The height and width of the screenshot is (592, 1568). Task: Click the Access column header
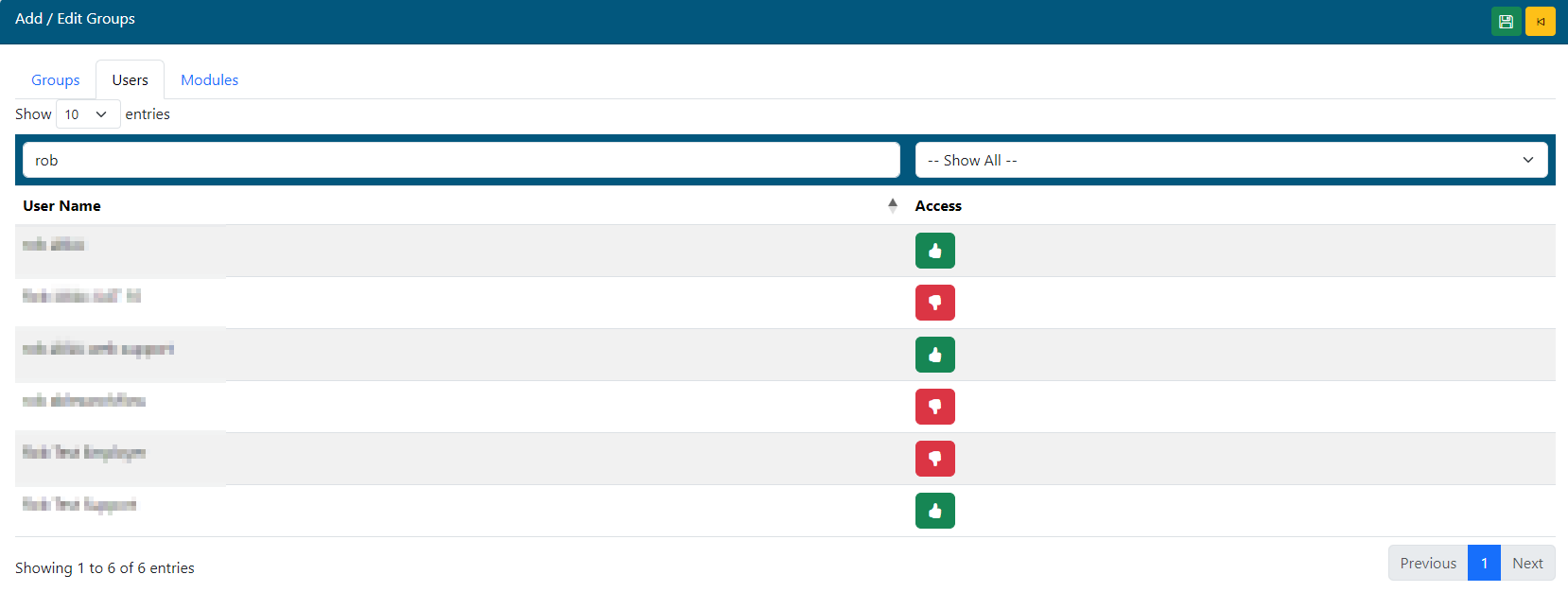(x=938, y=206)
